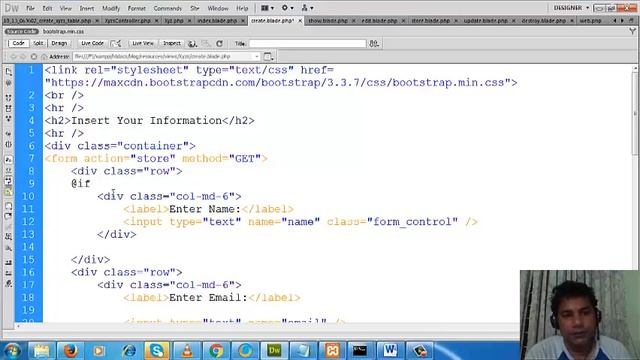This screenshot has width=640, height=360.
Task: Click the Remove Comment icon
Action: click(x=8, y=217)
